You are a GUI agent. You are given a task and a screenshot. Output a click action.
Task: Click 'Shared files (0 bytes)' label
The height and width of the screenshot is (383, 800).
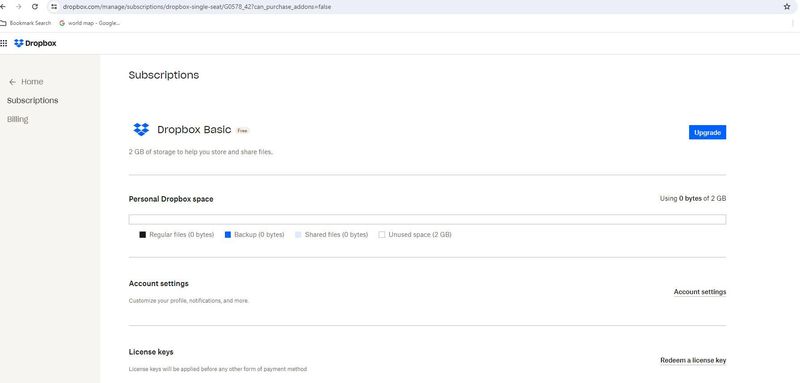point(336,235)
